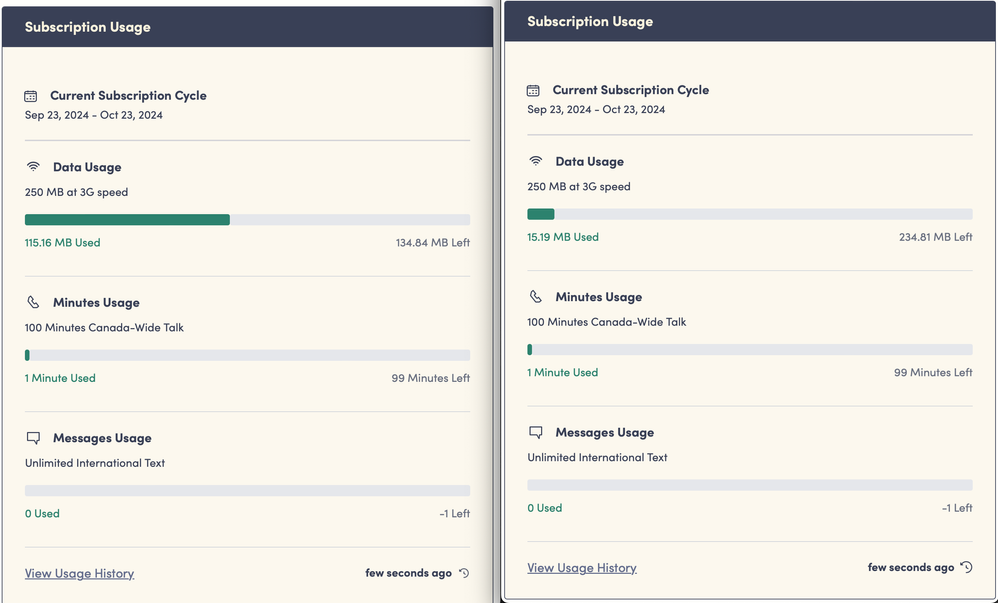Click the refresh history icon in left panel
998x603 pixels.
[x=464, y=573]
